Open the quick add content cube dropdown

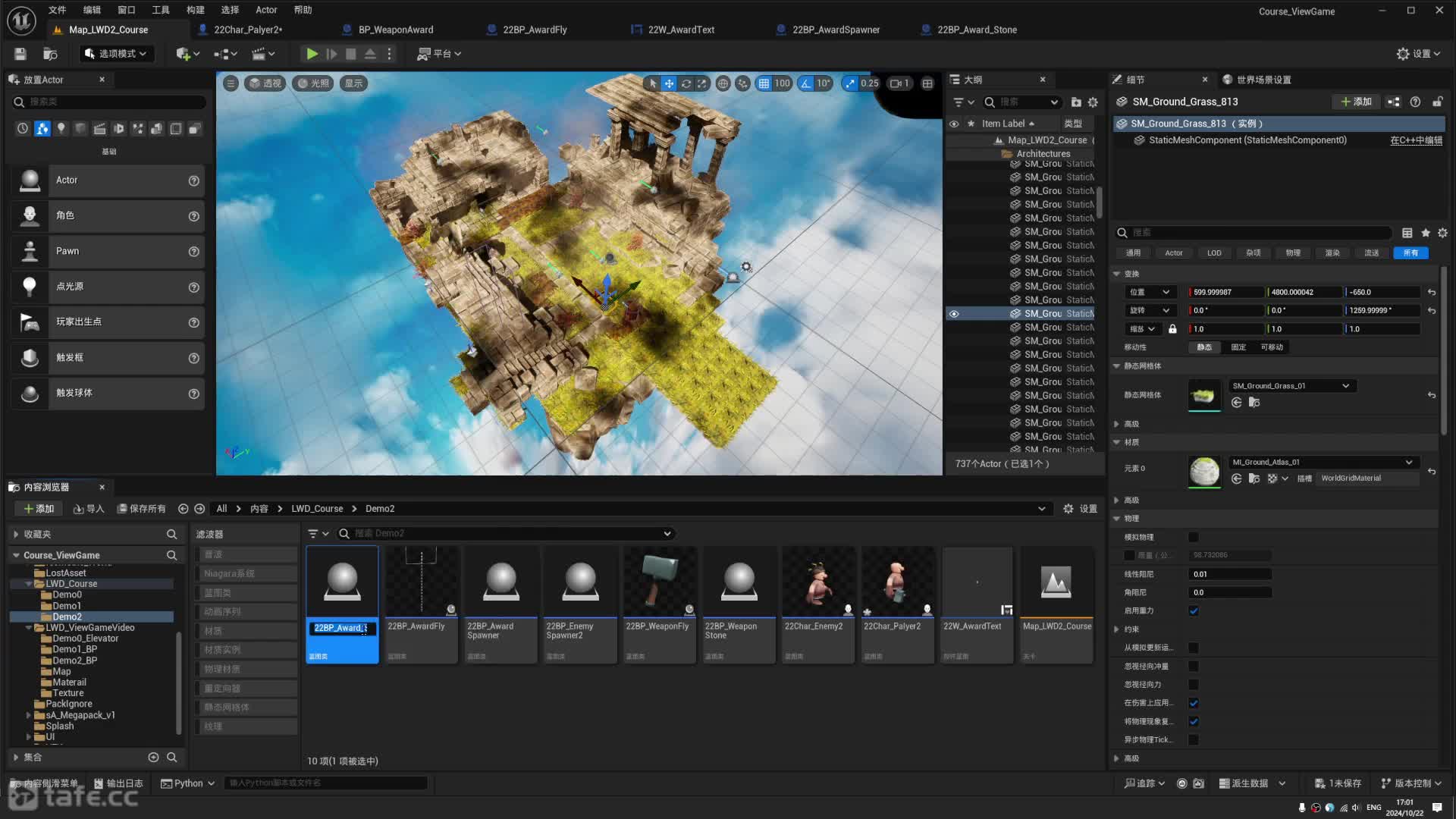pos(187,54)
